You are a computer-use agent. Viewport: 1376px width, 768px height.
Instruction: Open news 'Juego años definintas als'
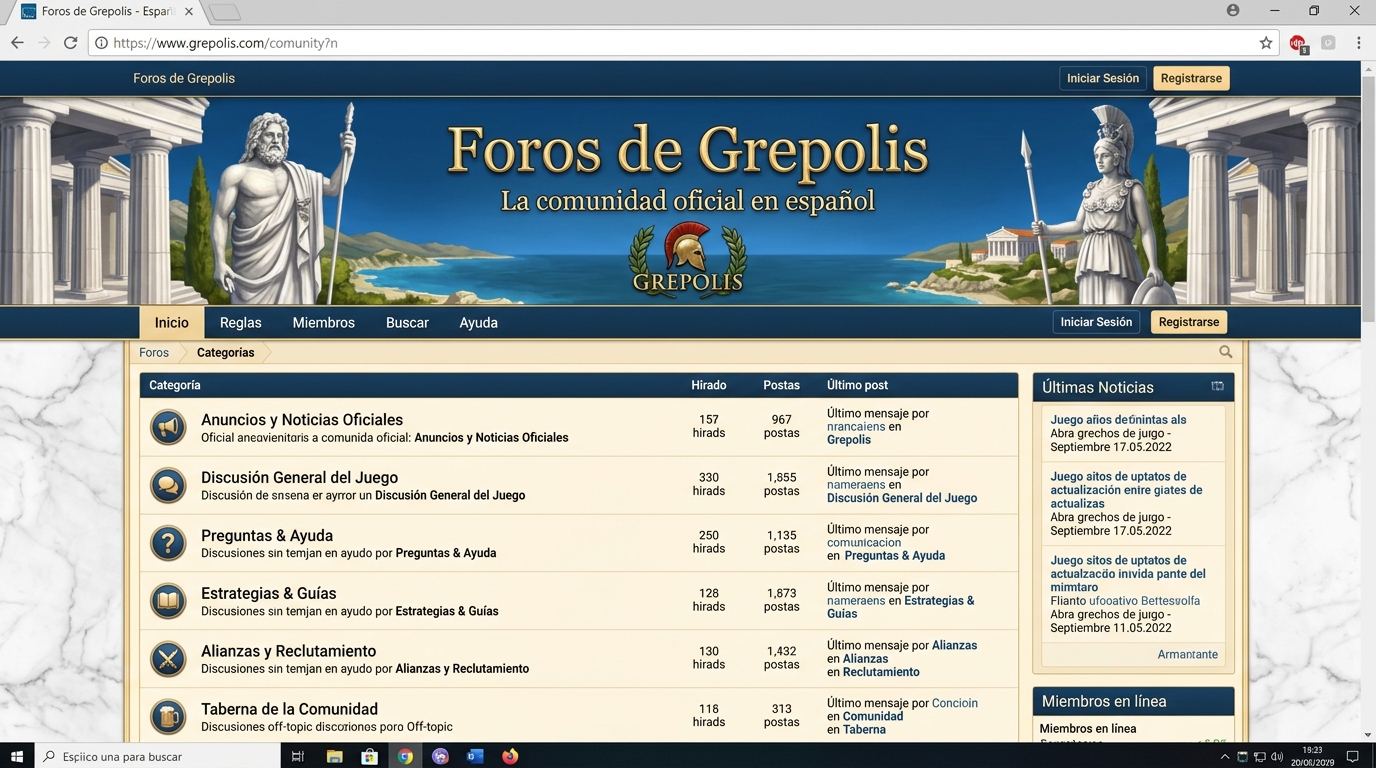coord(1118,420)
